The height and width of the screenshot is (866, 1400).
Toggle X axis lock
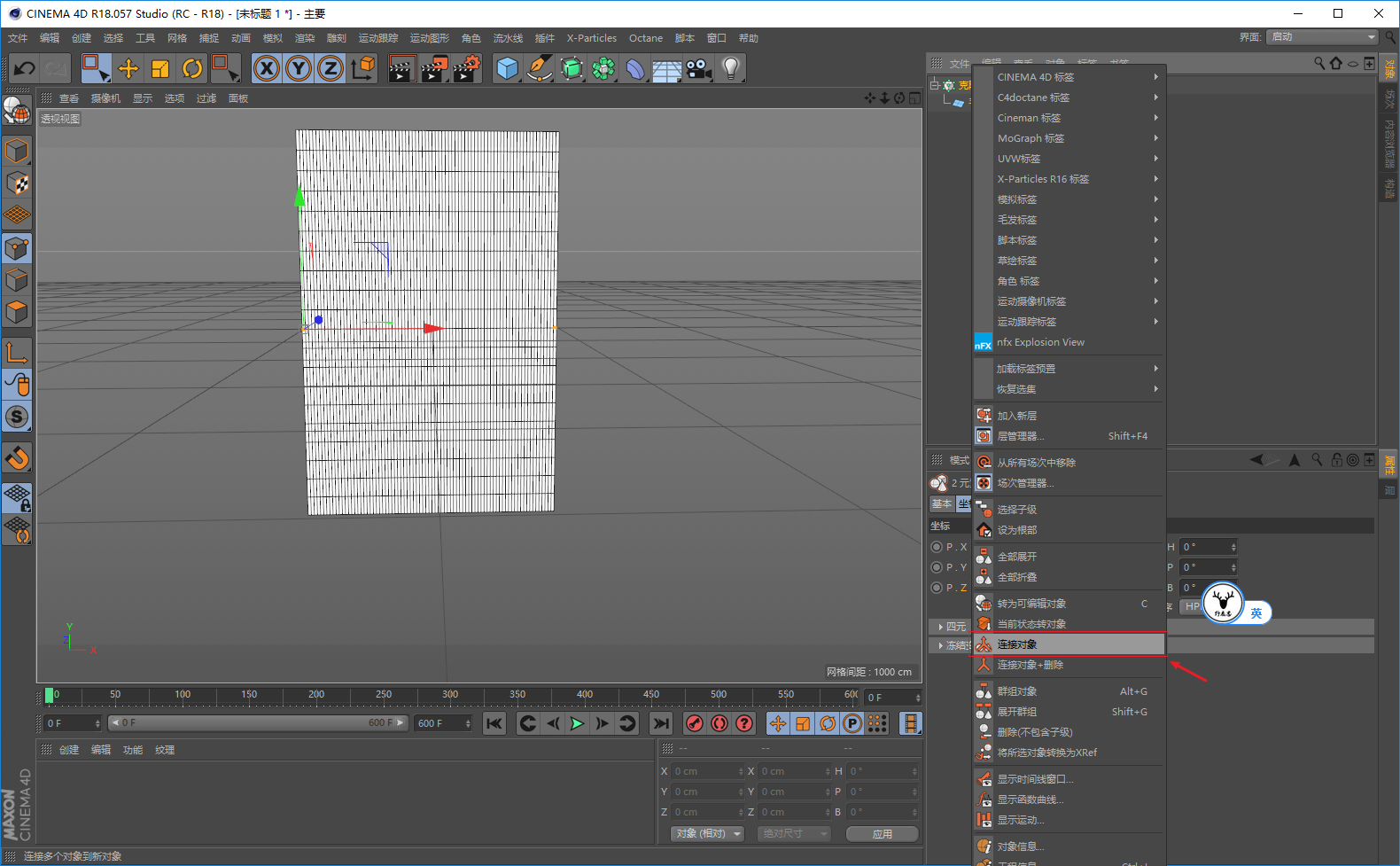pyautogui.click(x=267, y=68)
